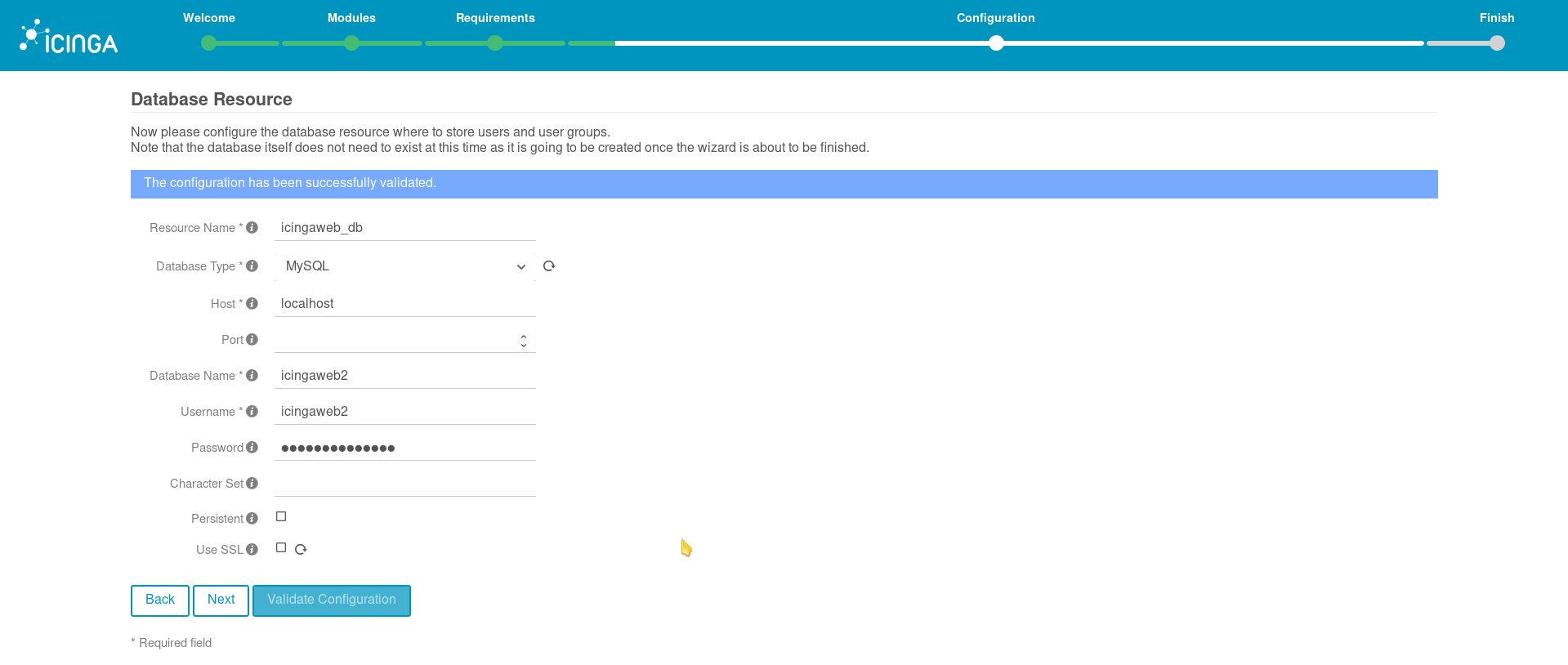The width and height of the screenshot is (1568, 665).
Task: Click the successfully validated notification banner
Action: pos(784,184)
